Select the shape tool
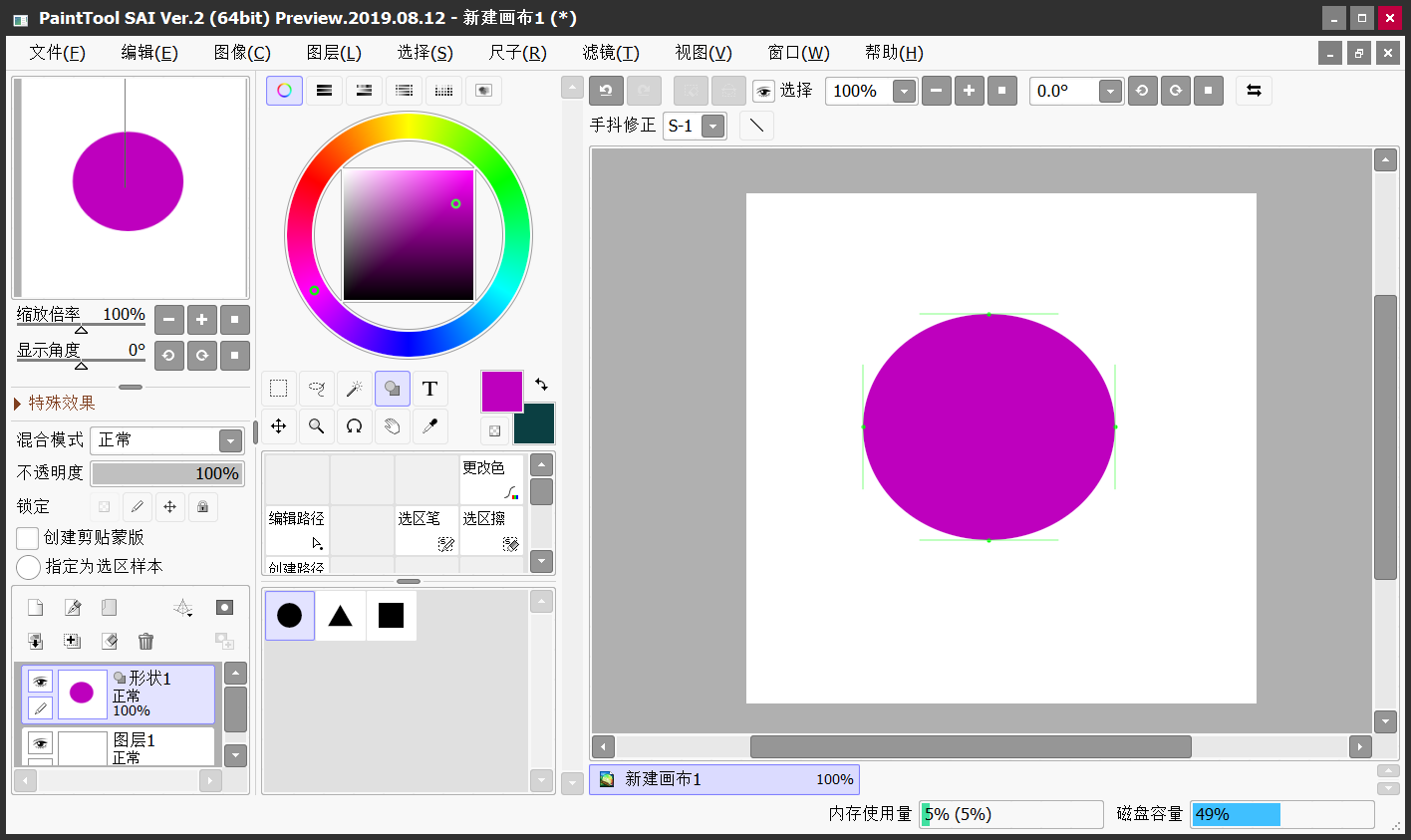Viewport: 1411px width, 840px height. click(393, 389)
